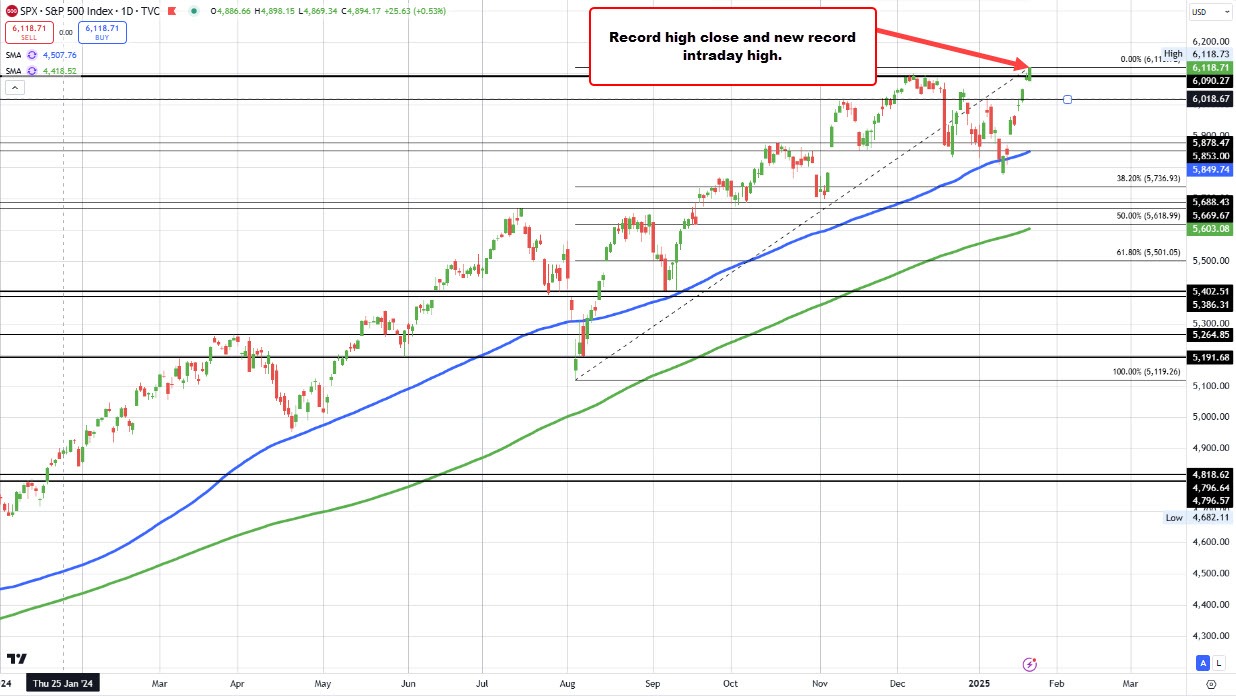
Task: Click the 5,669.67 price axis label
Action: tap(1210, 215)
